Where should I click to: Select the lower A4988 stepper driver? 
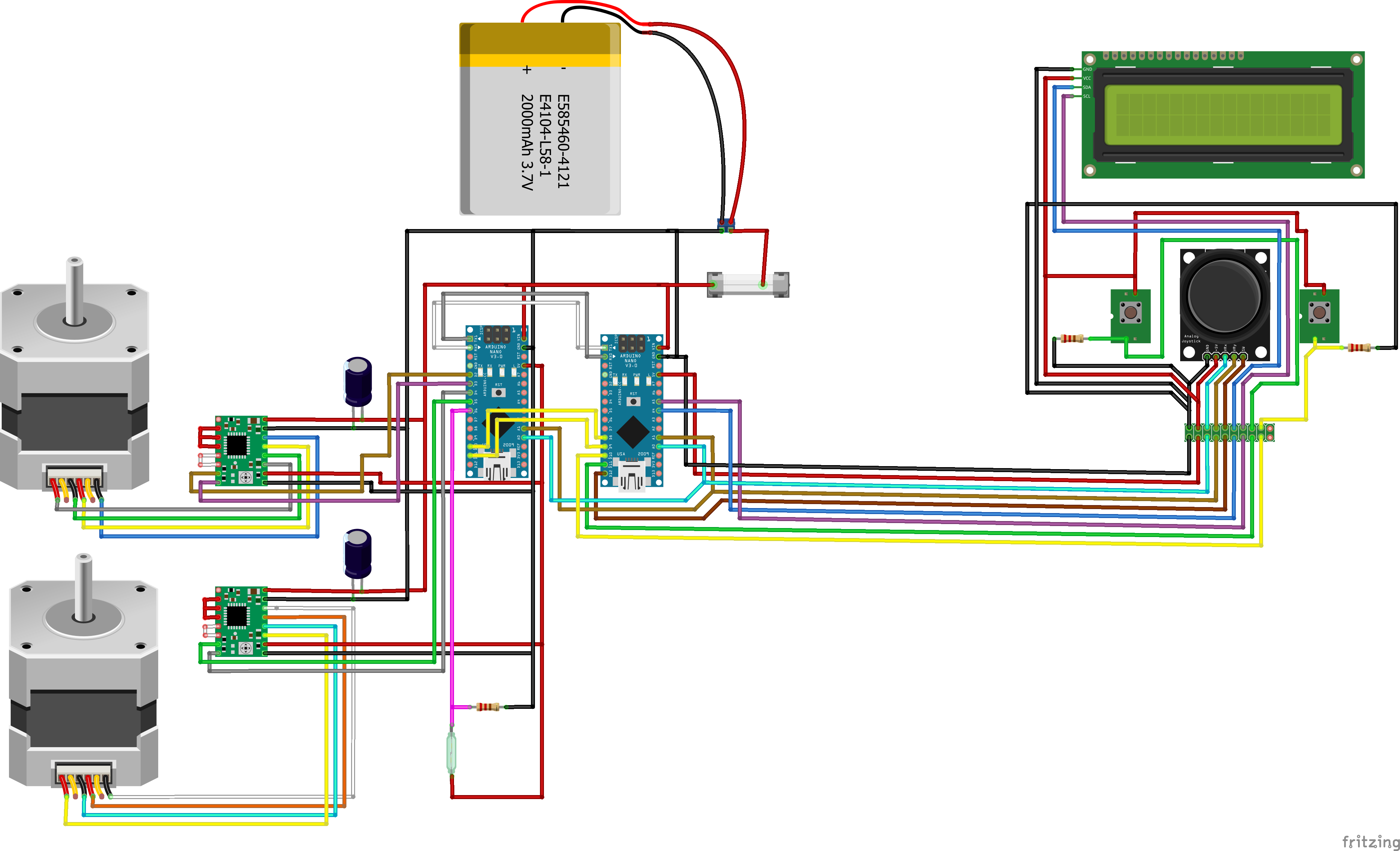point(241,622)
